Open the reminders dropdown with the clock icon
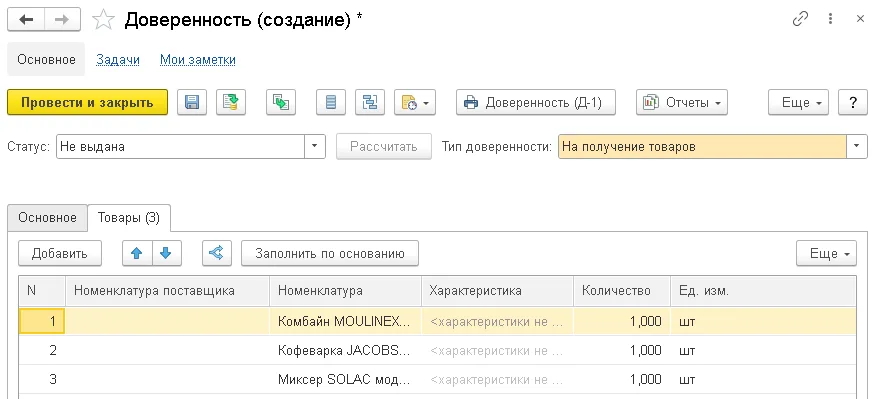 coord(415,102)
